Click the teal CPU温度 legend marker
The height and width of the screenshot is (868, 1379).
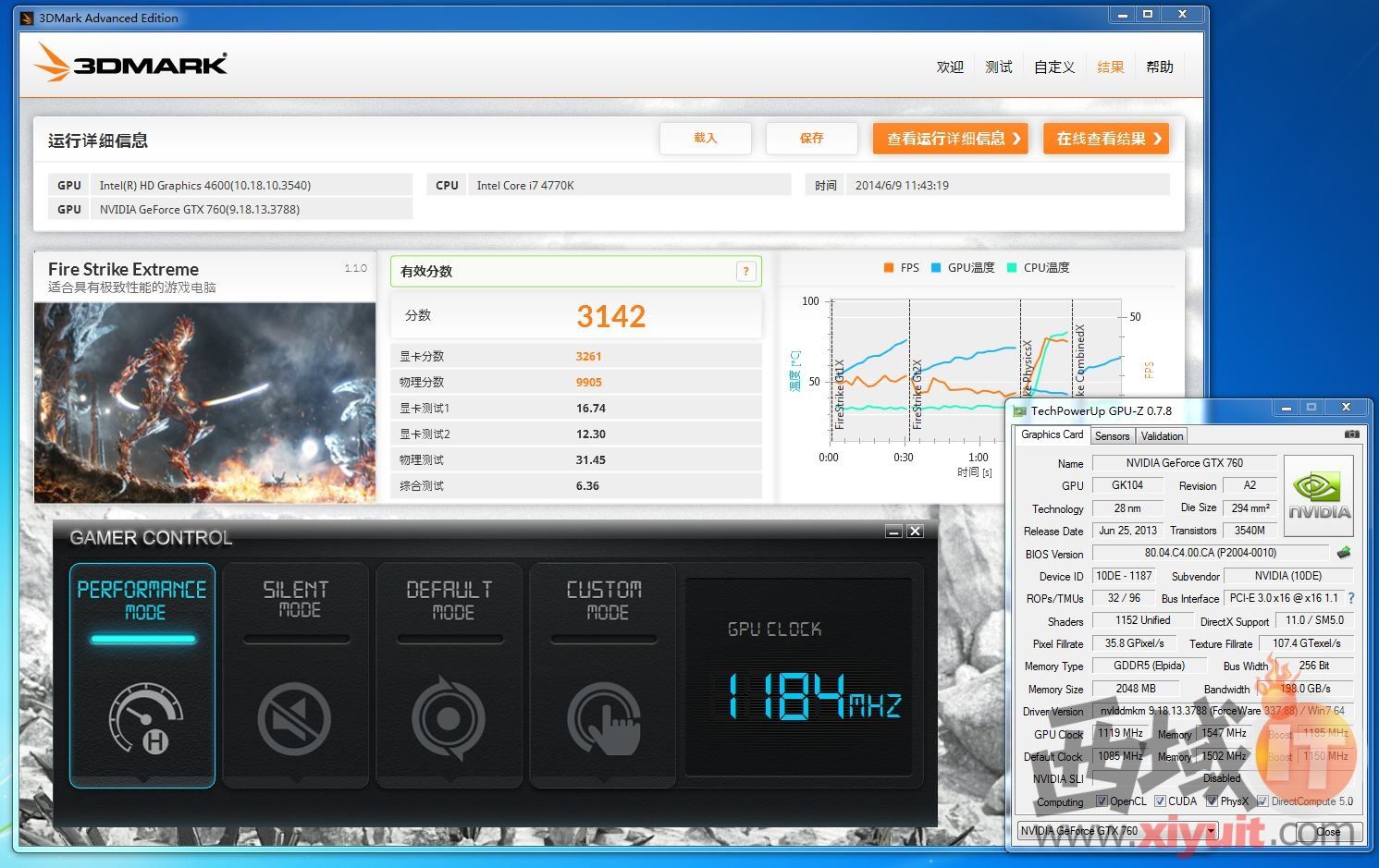(x=1012, y=268)
